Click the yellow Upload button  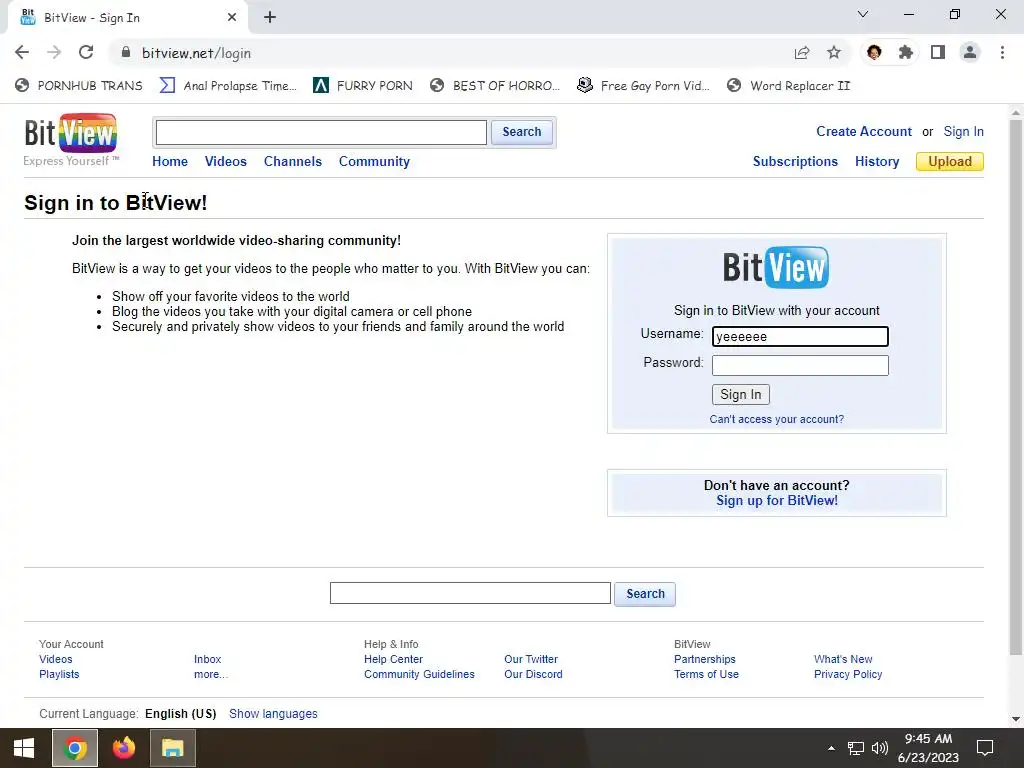coord(950,161)
